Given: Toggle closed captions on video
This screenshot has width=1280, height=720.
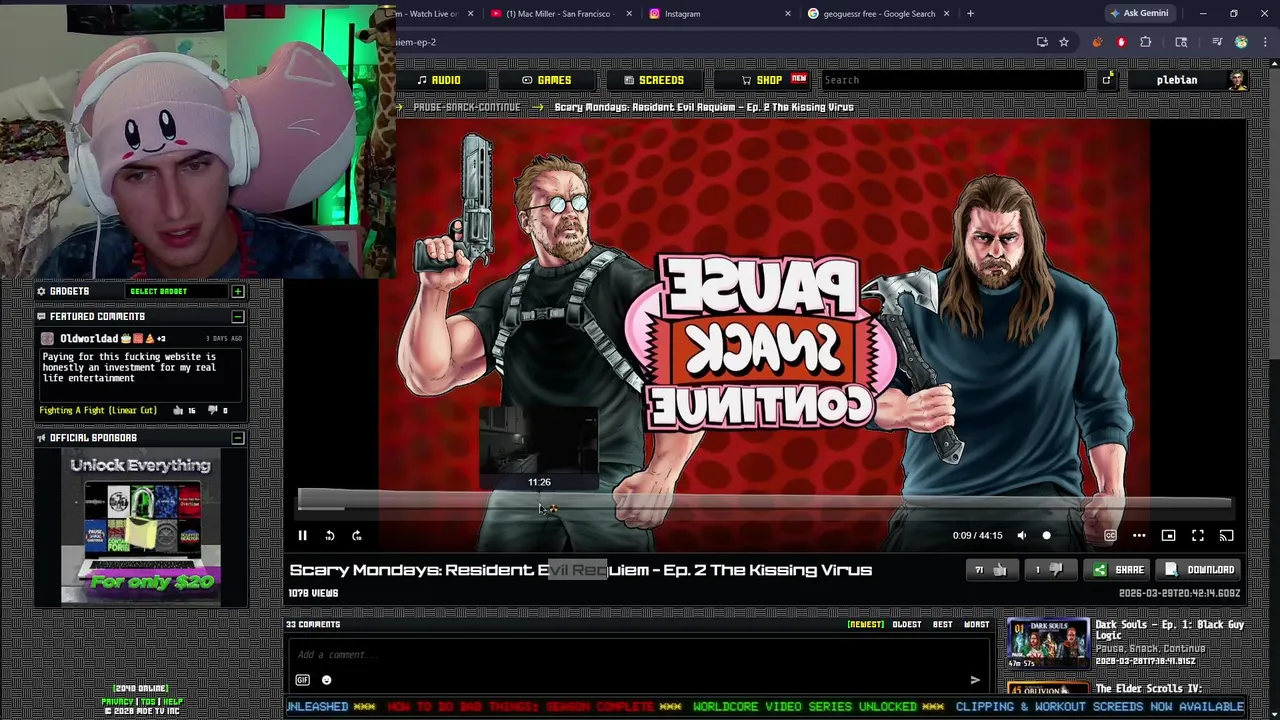Looking at the screenshot, I should [x=1110, y=536].
